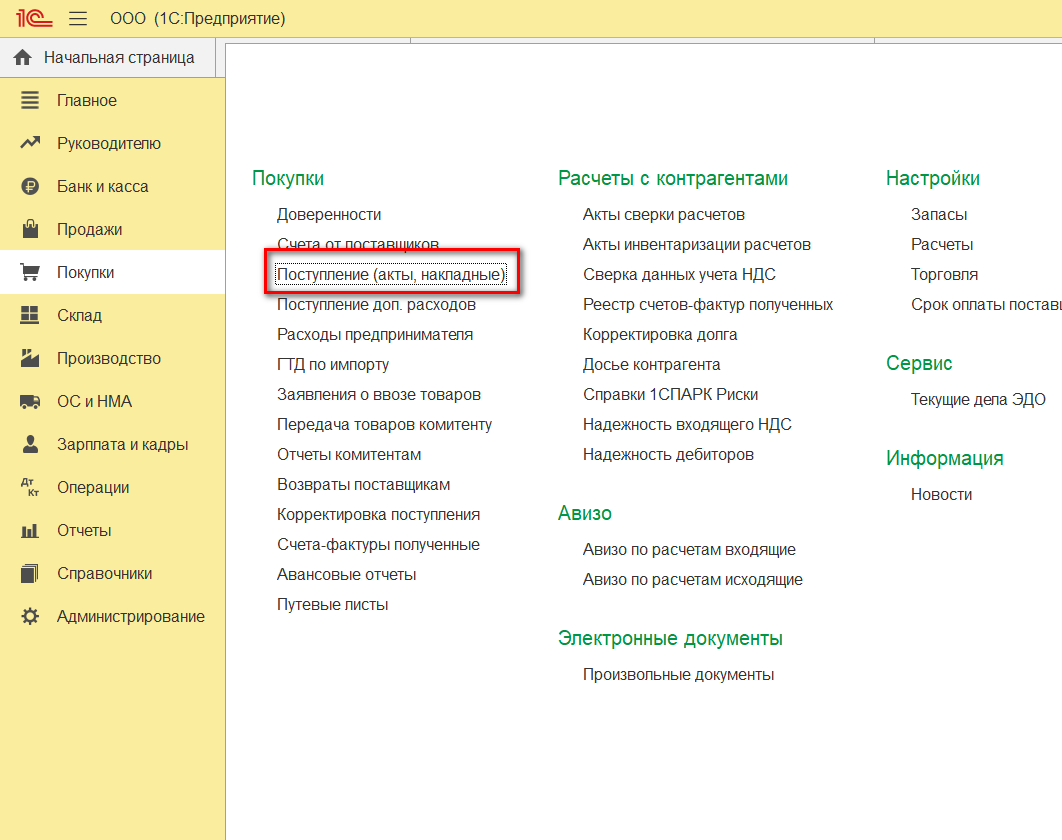The height and width of the screenshot is (840, 1062).
Task: Open the Начальная страница tab
Action: click(118, 58)
